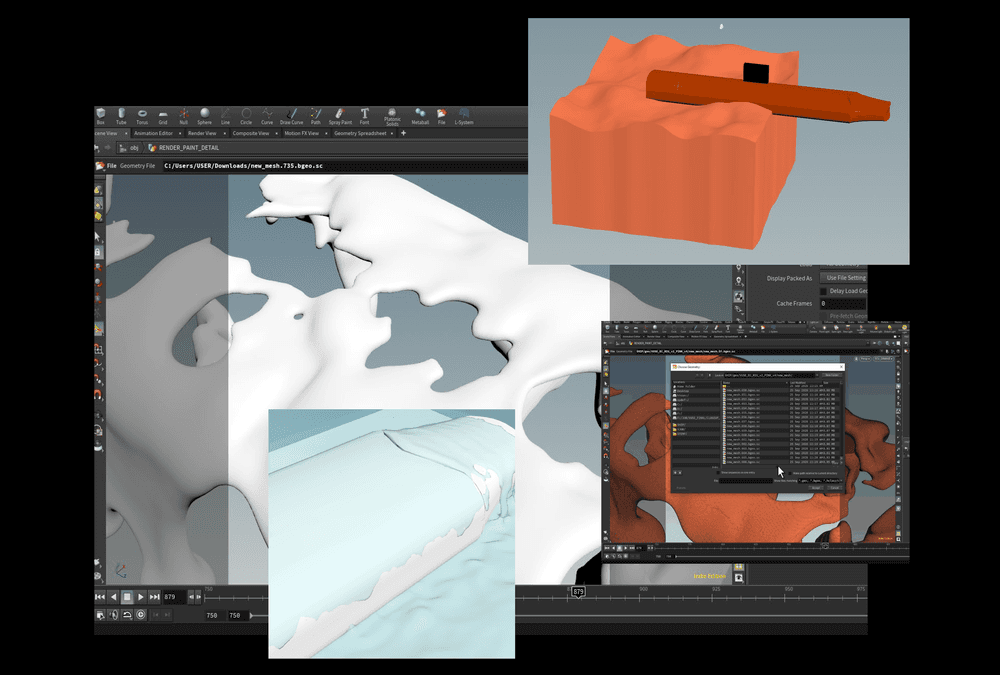Image resolution: width=1000 pixels, height=675 pixels.
Task: Open the Use File Setting dropdown
Action: click(845, 278)
